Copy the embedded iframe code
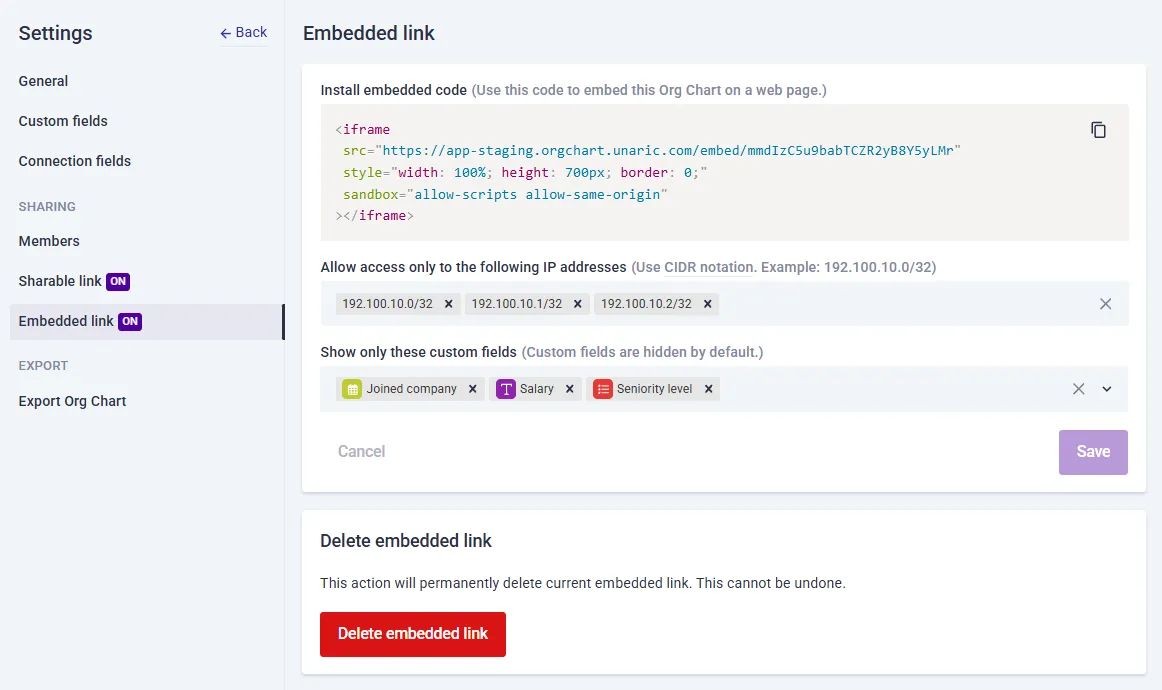 click(1098, 130)
